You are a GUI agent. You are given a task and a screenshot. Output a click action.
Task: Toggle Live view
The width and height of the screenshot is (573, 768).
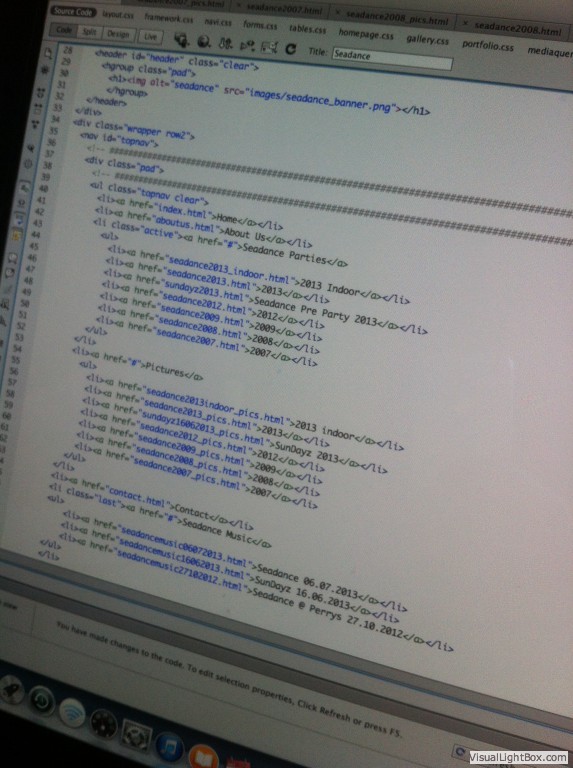pyautogui.click(x=150, y=36)
